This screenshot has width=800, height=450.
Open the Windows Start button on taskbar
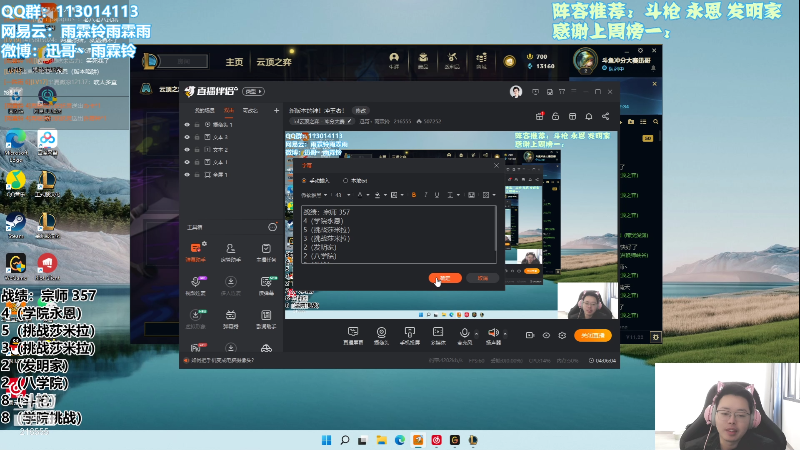tap(327, 440)
